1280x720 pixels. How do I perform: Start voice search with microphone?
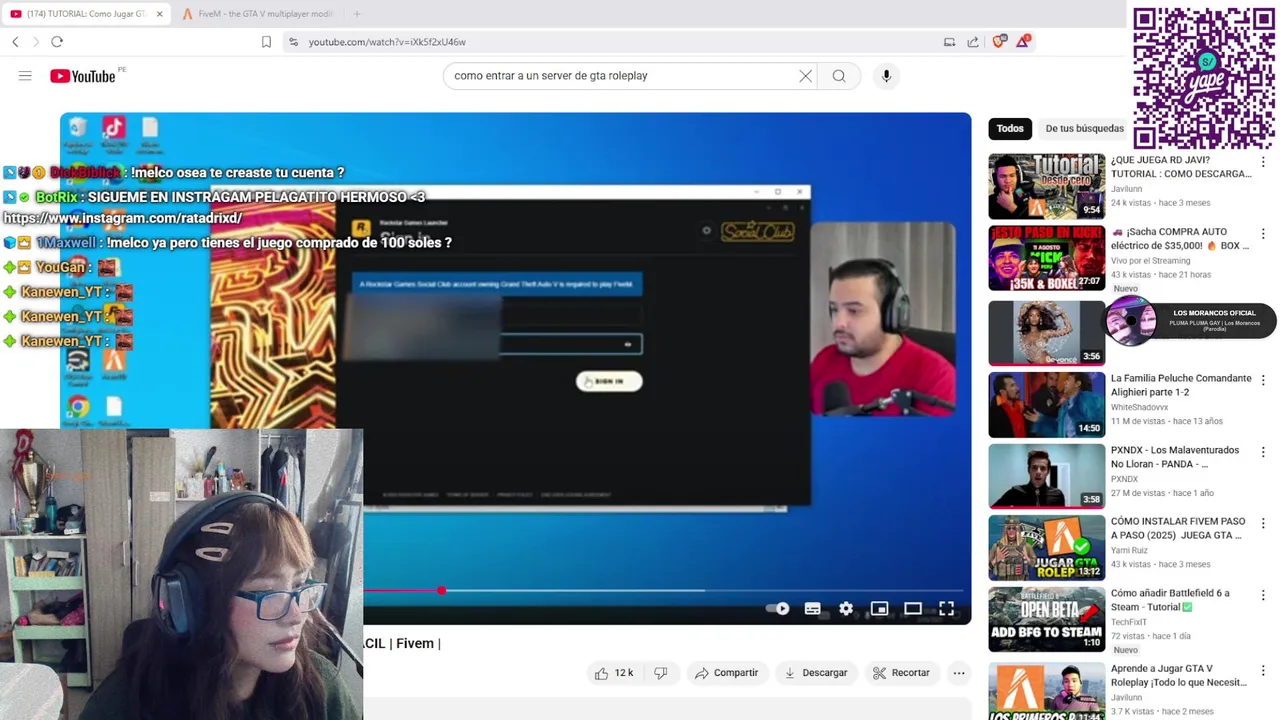click(x=886, y=76)
